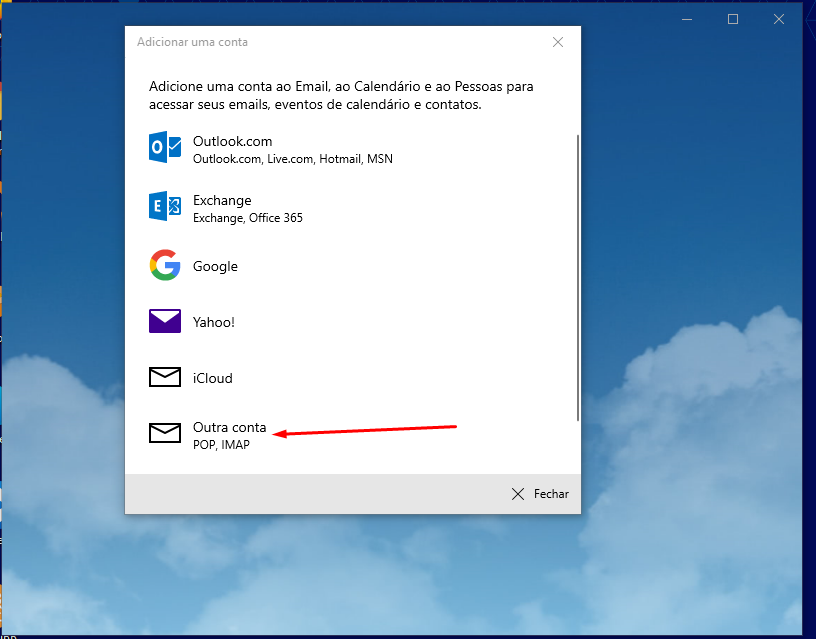Click the 'POP, IMAP' subtitle text
This screenshot has width=816, height=639.
221,445
